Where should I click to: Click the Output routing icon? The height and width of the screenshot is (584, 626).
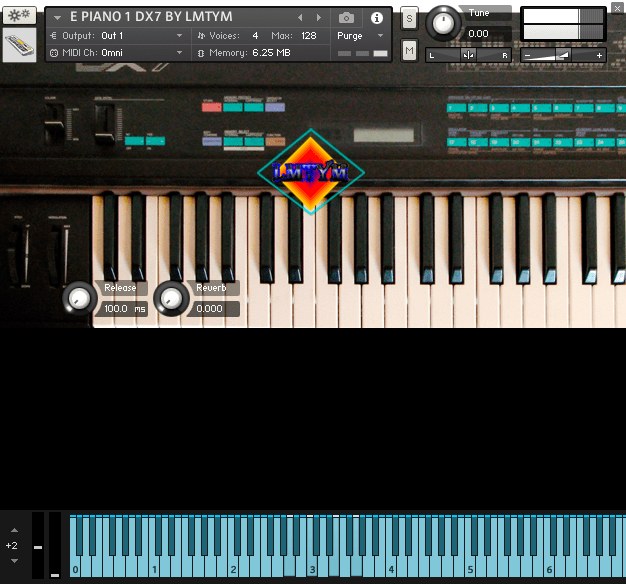[x=53, y=36]
